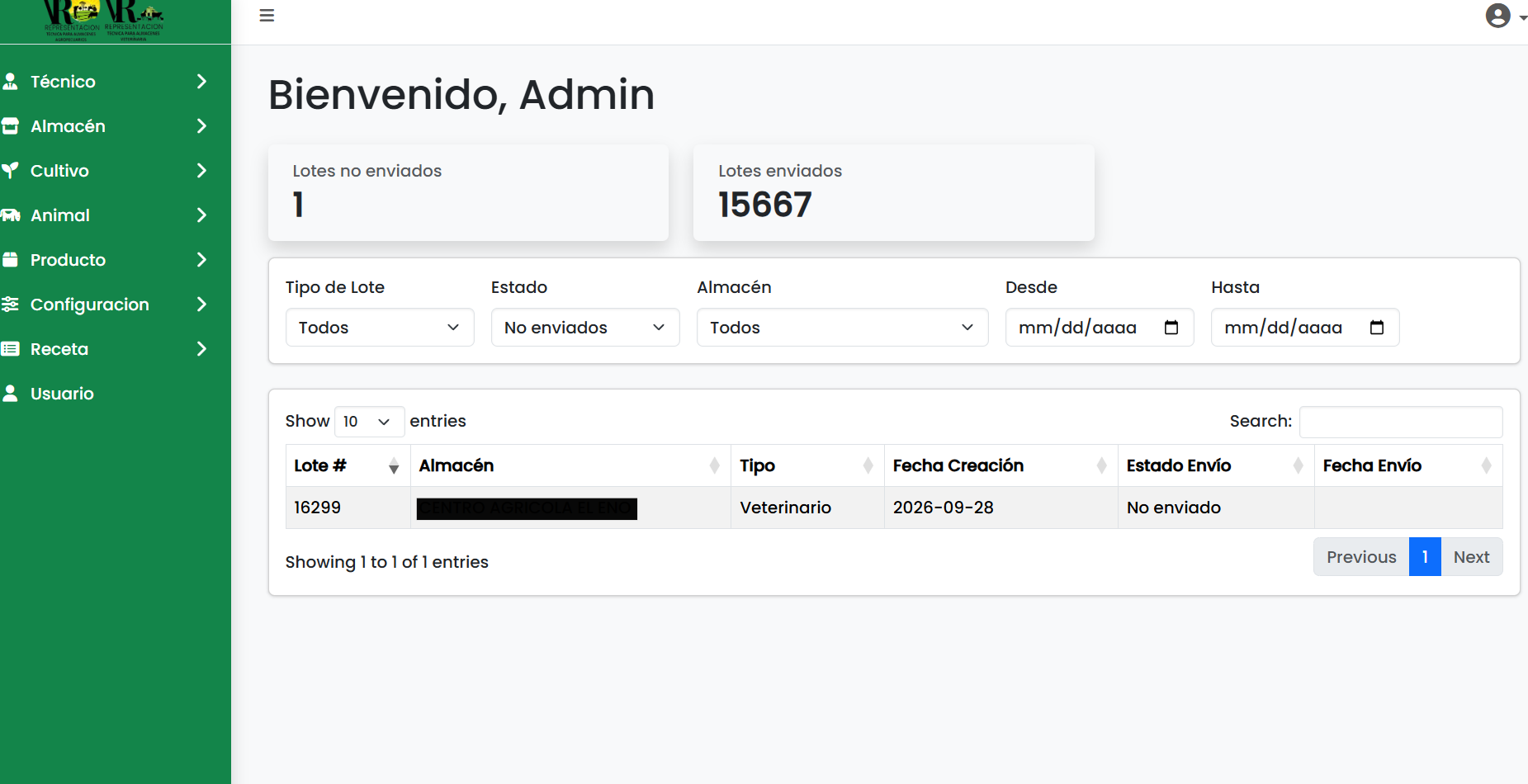Sort by Tipo column arrow icon

click(x=868, y=466)
